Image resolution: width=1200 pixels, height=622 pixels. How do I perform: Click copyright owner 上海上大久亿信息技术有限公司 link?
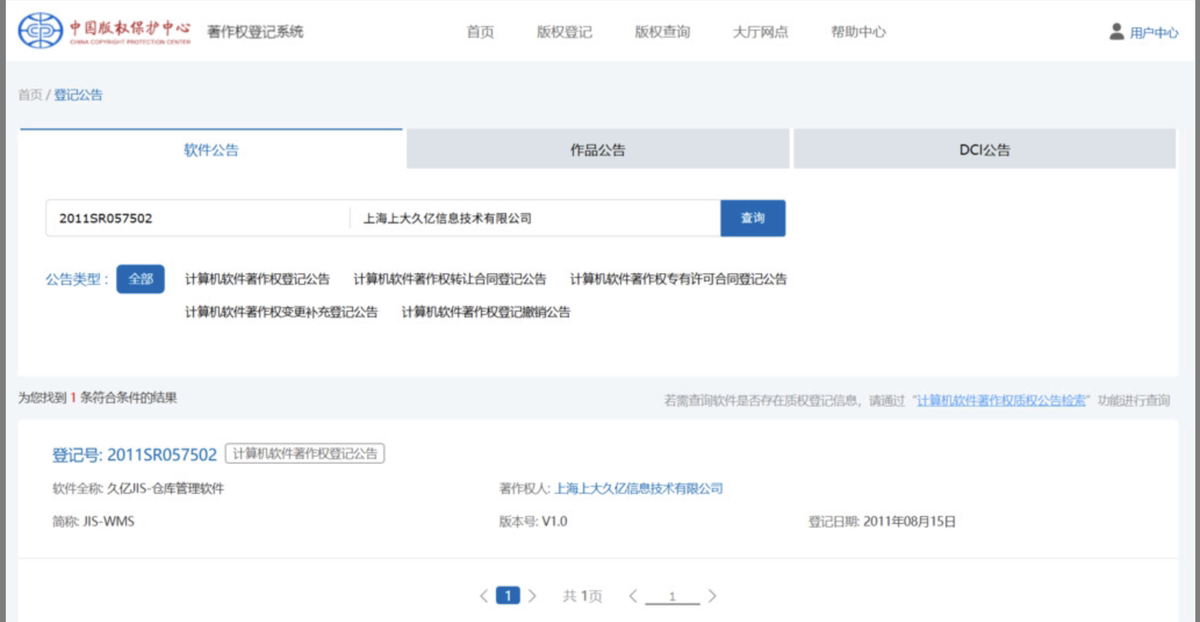(x=638, y=489)
